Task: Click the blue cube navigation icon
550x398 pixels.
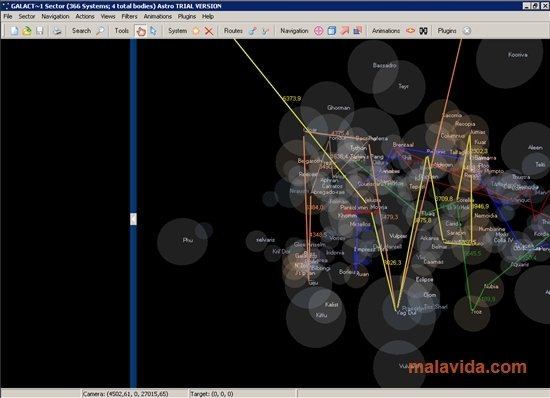Action: 331,31
